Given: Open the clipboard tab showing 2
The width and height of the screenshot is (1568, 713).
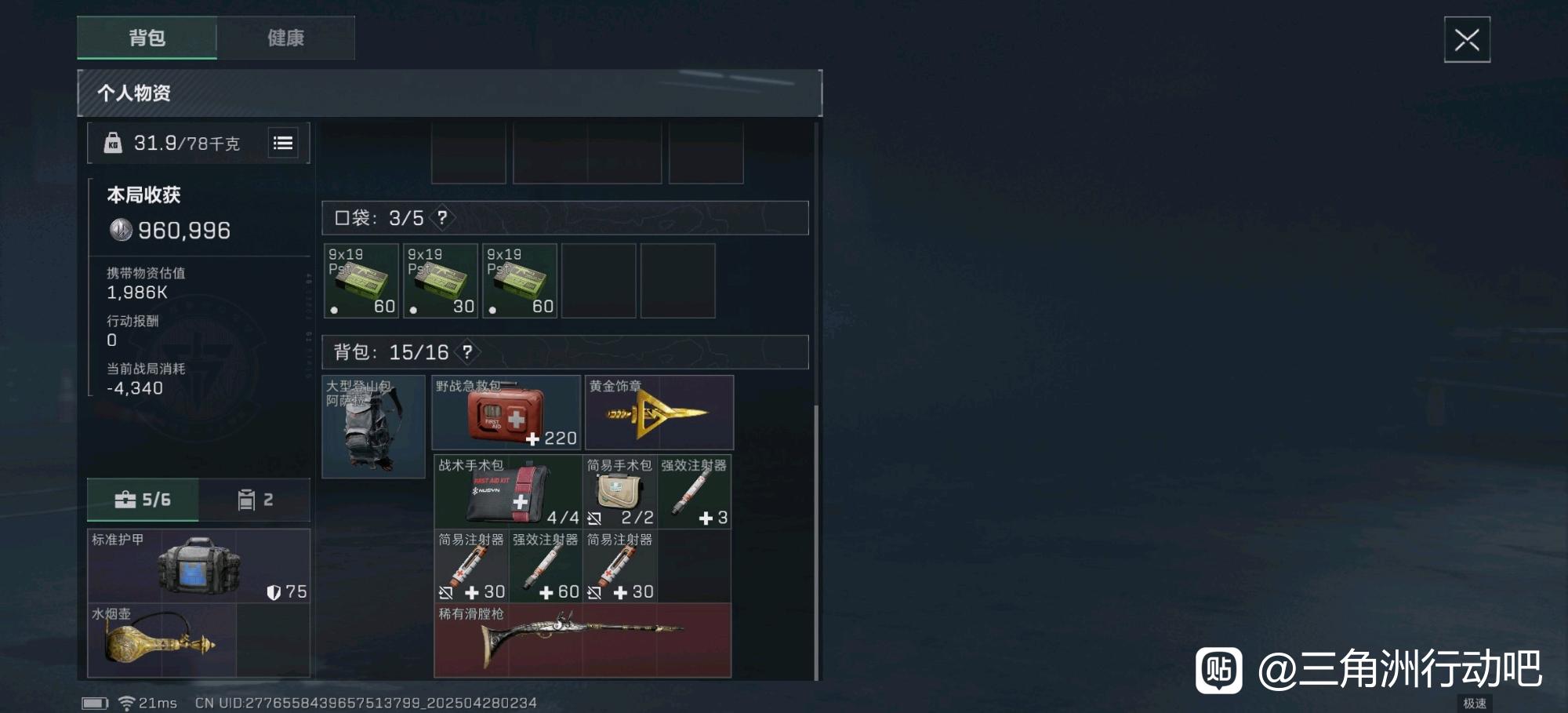Looking at the screenshot, I should coord(255,500).
